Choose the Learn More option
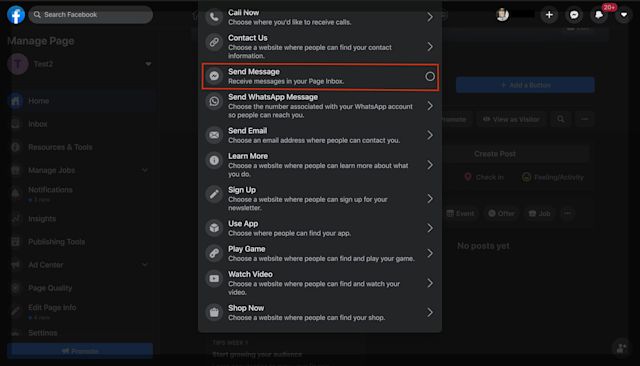640x366 pixels. coord(320,165)
